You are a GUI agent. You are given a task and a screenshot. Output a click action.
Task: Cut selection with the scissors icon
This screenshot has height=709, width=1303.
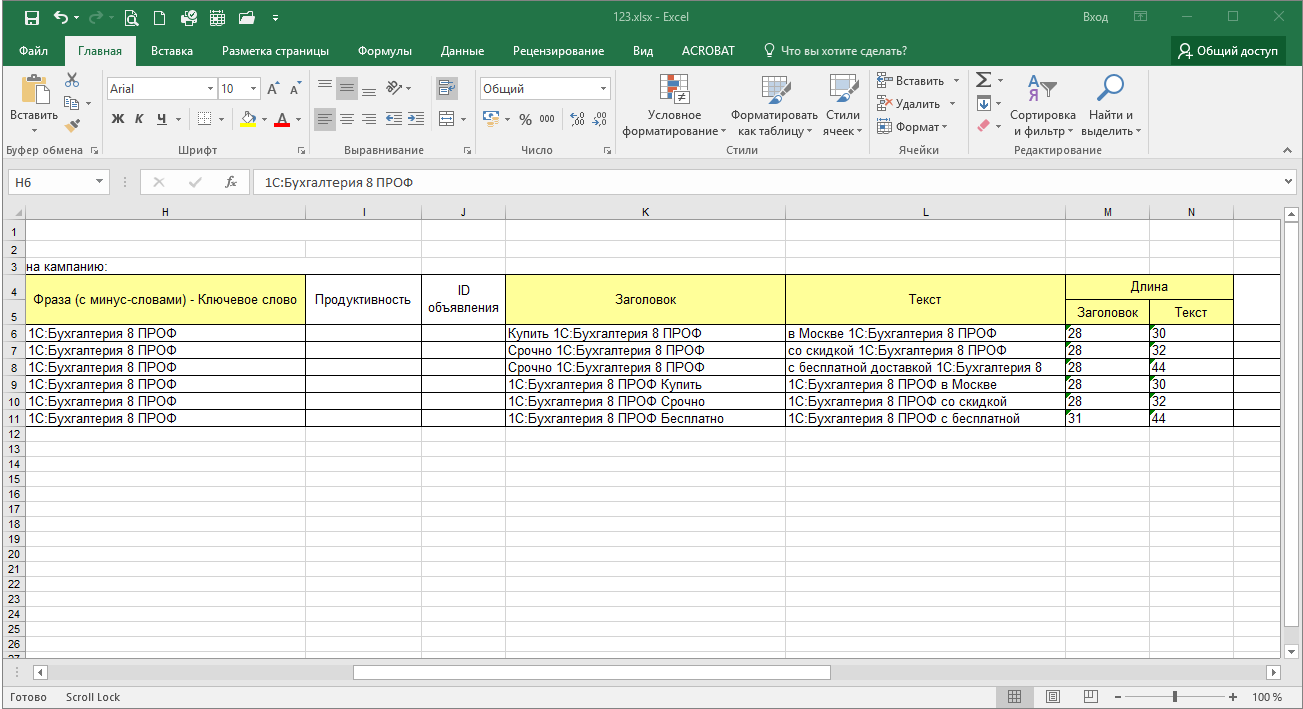(x=72, y=80)
